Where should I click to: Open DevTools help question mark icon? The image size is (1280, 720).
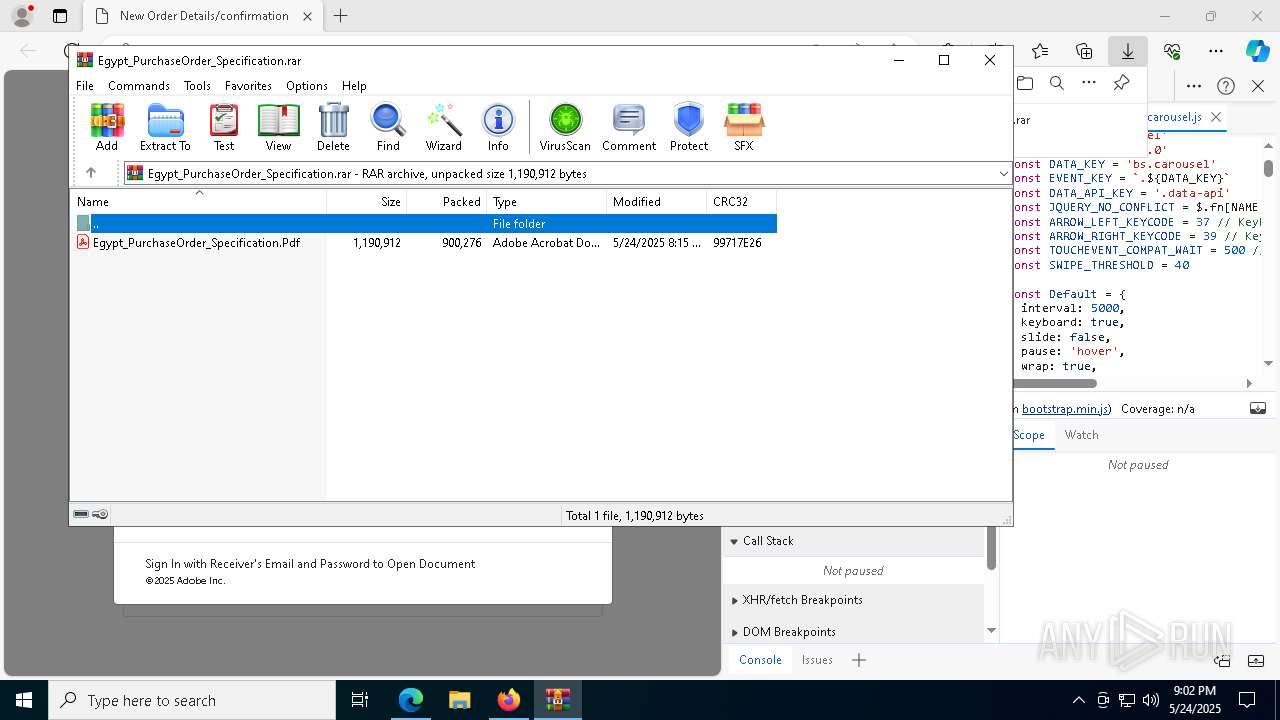click(x=1226, y=86)
